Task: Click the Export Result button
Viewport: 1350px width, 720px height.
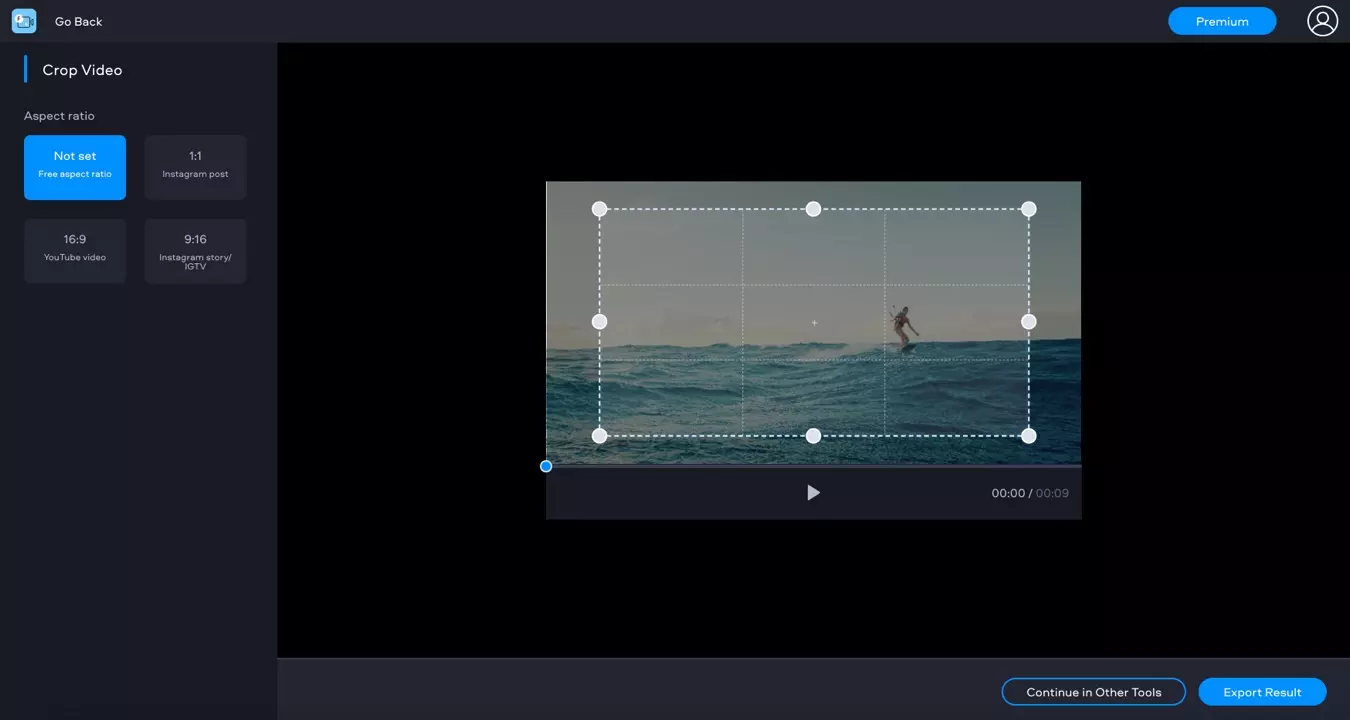Action: (1262, 691)
